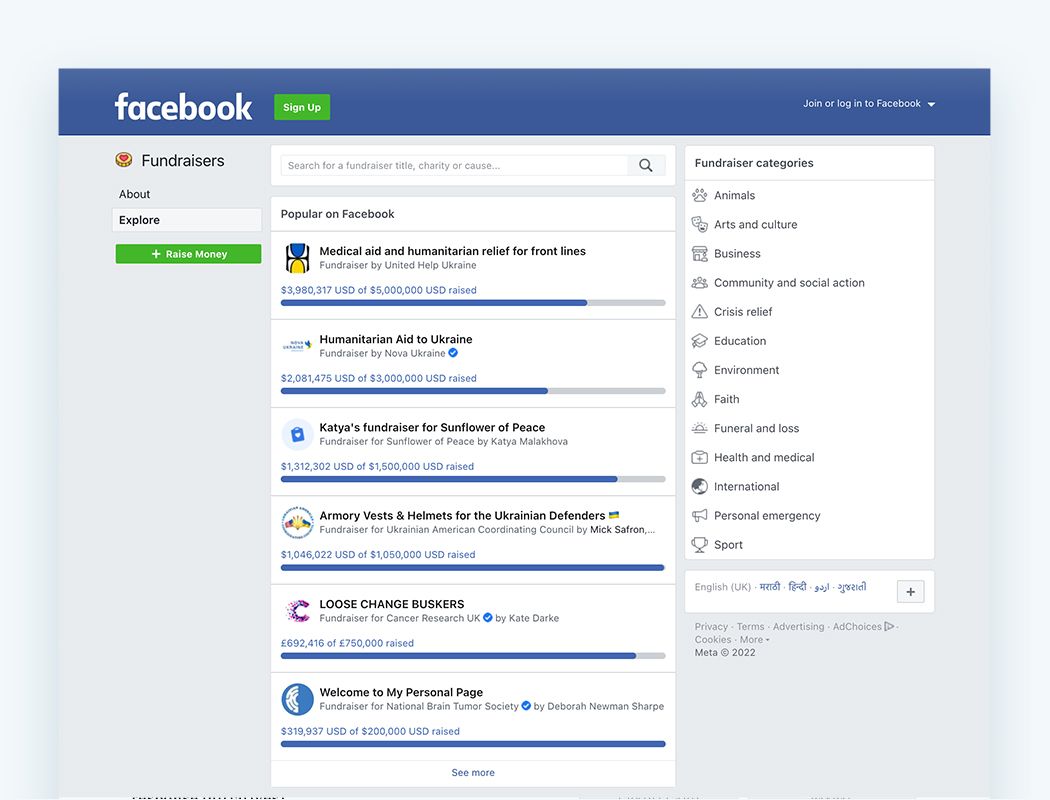Click the Advertising footer link
The width and height of the screenshot is (1050, 800).
coord(799,627)
